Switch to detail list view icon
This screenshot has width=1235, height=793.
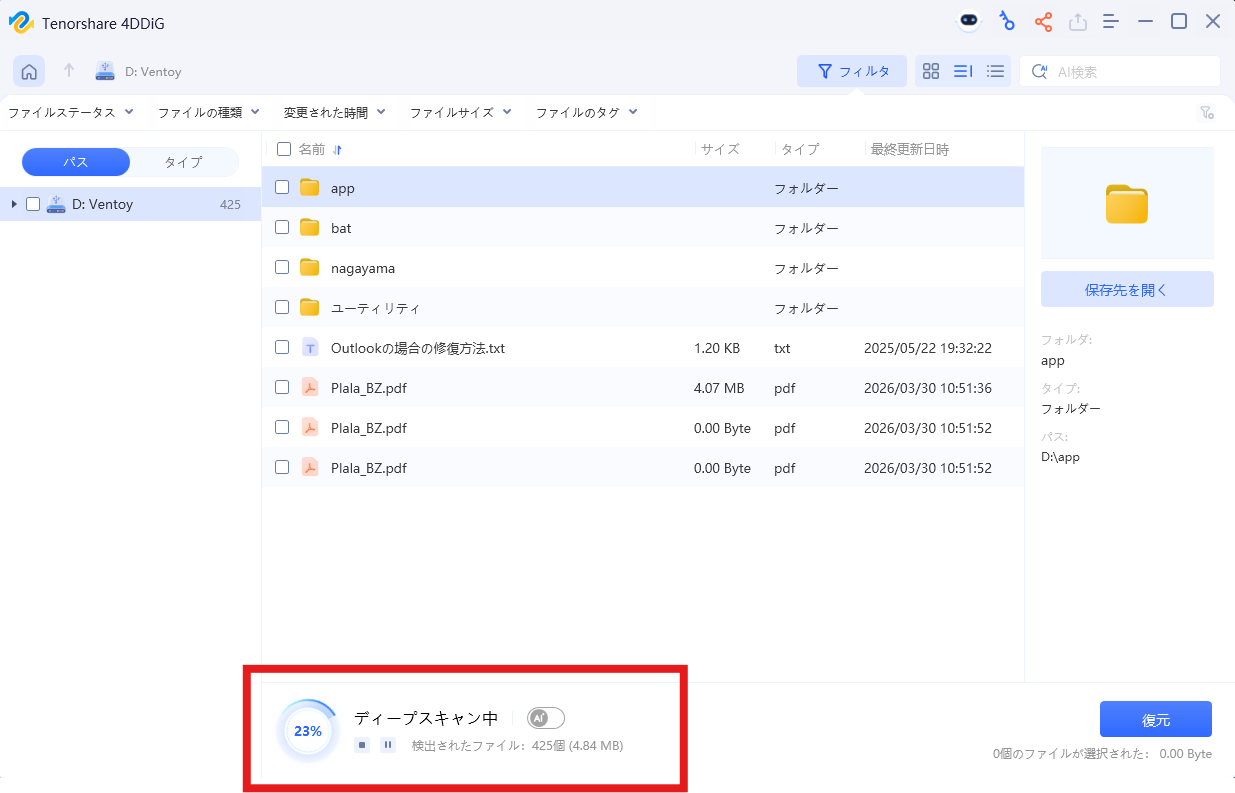pos(963,71)
